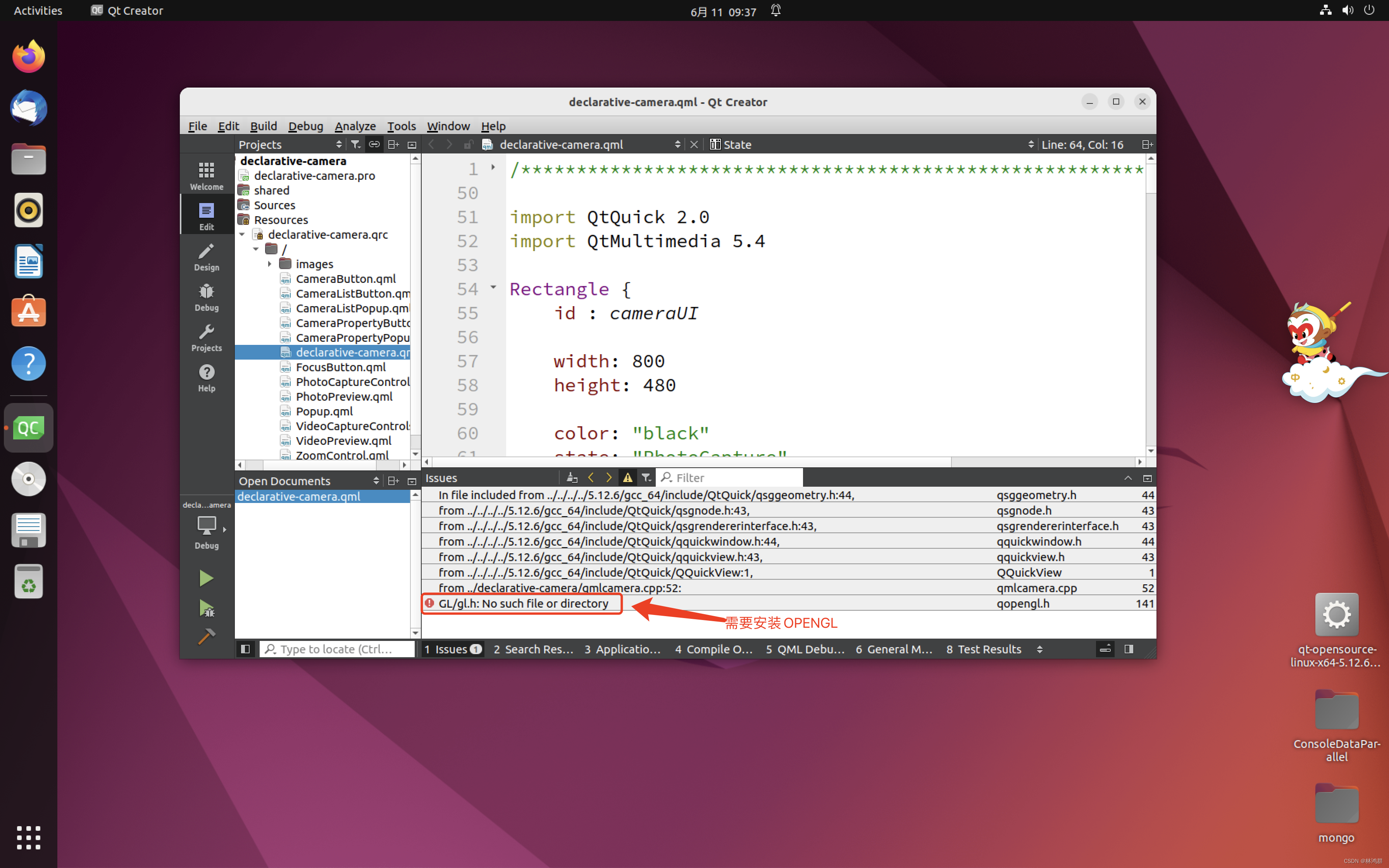Viewport: 1389px width, 868px height.
Task: Open the Build menu
Action: coord(264,126)
